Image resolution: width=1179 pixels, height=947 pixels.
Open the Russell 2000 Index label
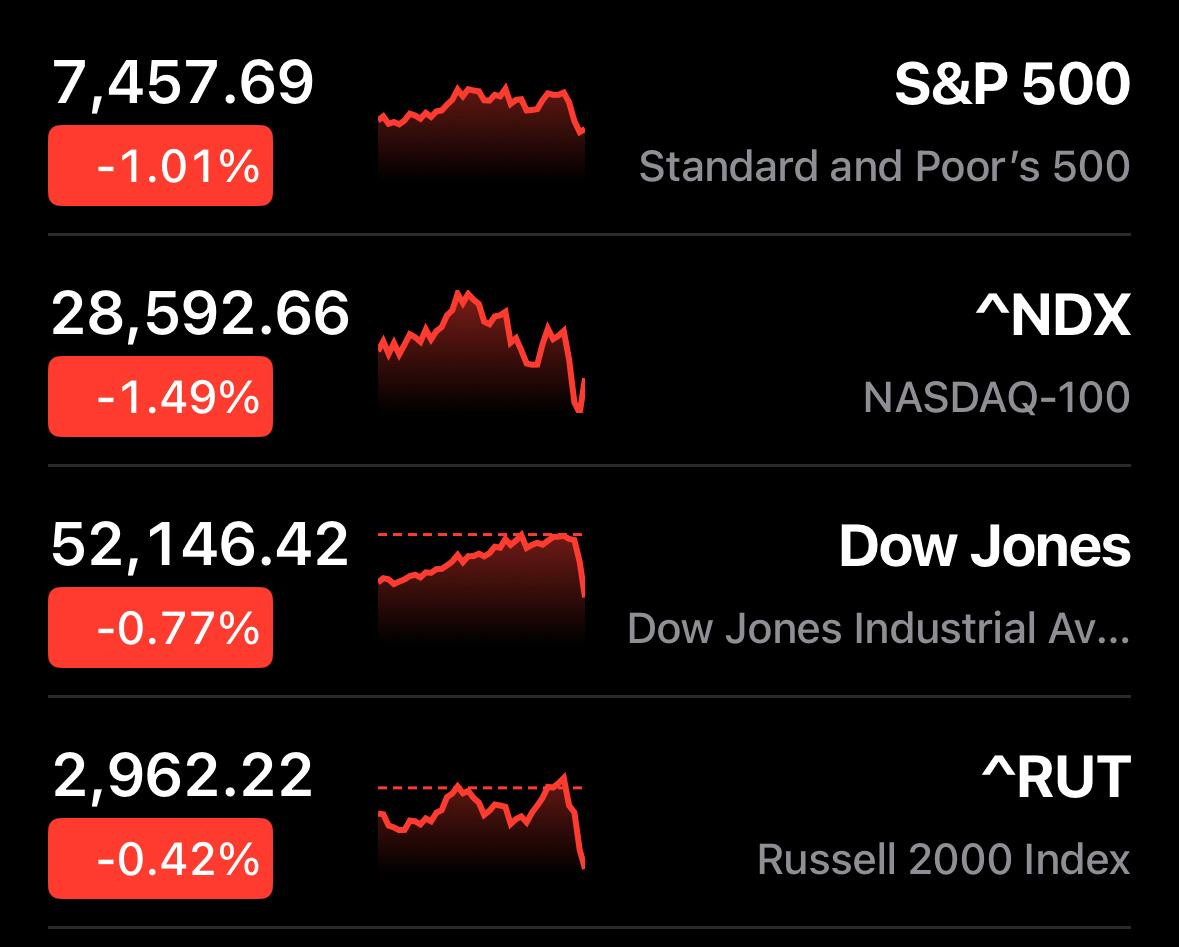(x=944, y=859)
